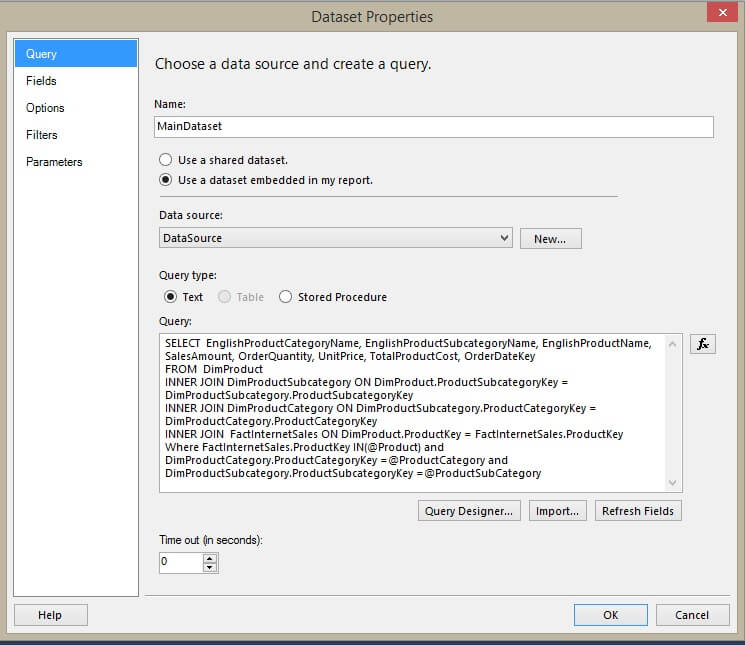Screen dimensions: 745x645
Task: Launch the Query Designer
Action: 469,511
